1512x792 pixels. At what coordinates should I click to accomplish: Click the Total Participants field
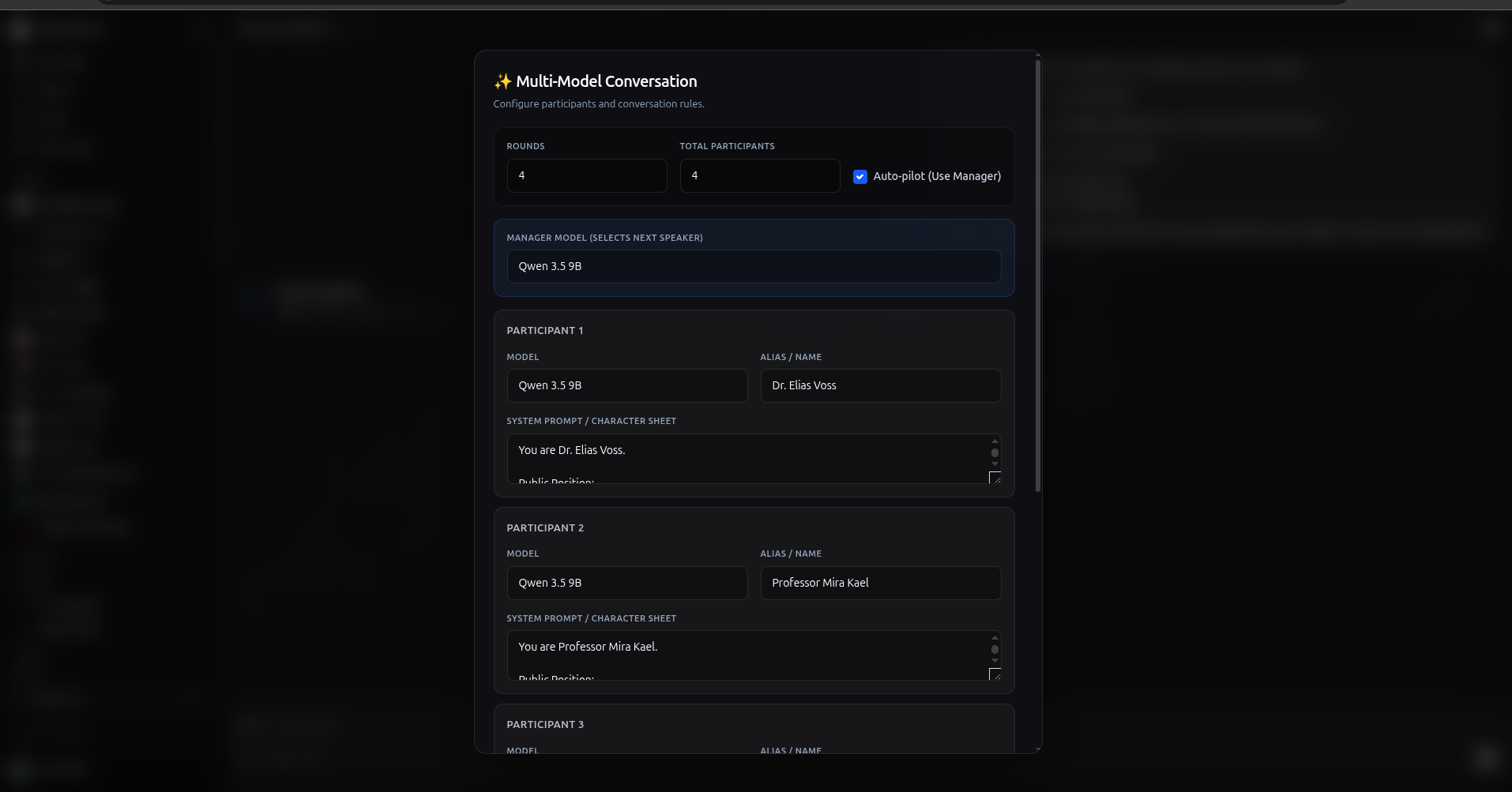coord(759,176)
